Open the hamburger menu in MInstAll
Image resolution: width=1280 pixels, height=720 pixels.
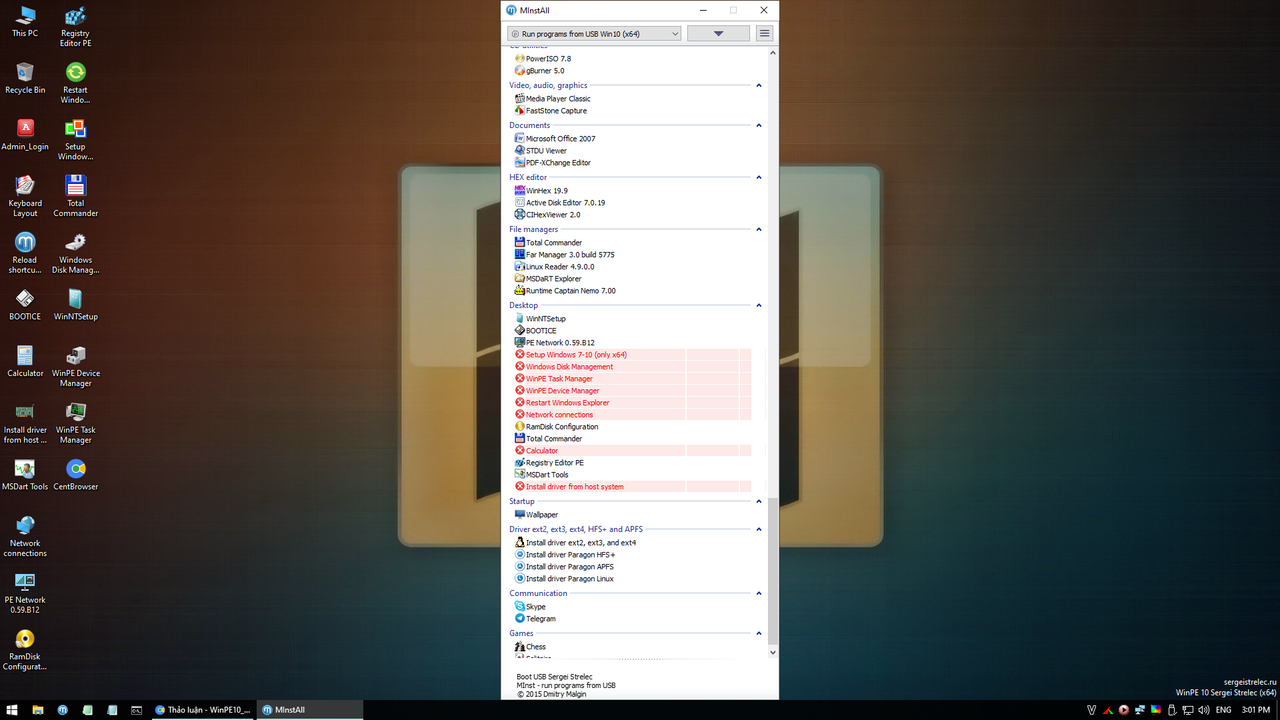coord(765,34)
